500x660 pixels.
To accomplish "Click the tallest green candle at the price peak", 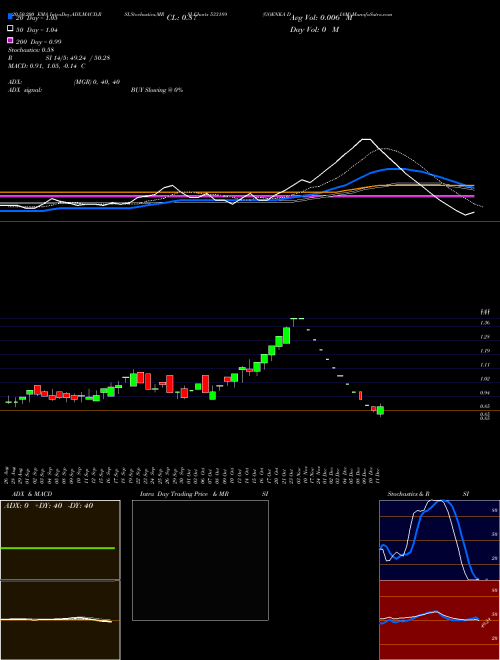I will click(x=287, y=335).
